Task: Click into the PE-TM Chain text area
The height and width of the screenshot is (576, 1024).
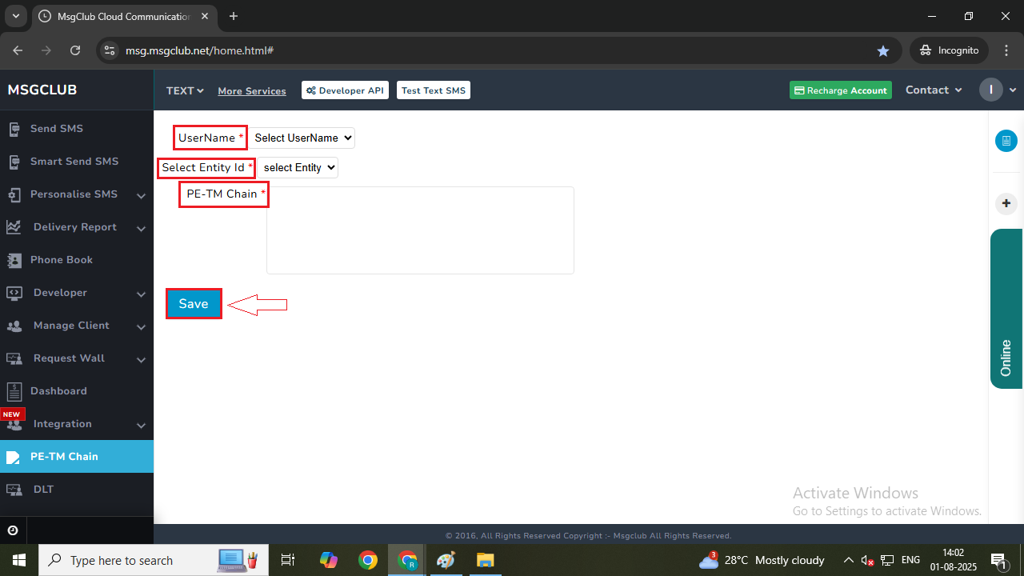Action: pos(420,230)
